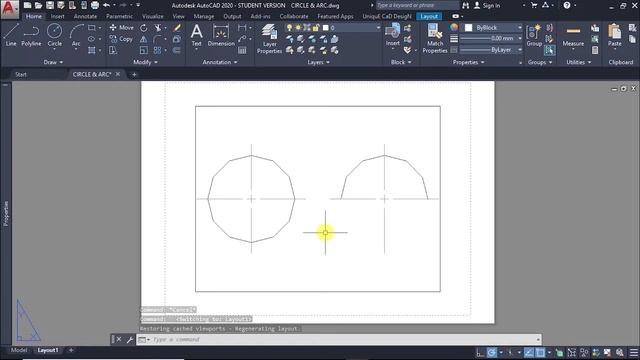Click the Trim tool icon
640x360 pixels.
coord(158,28)
